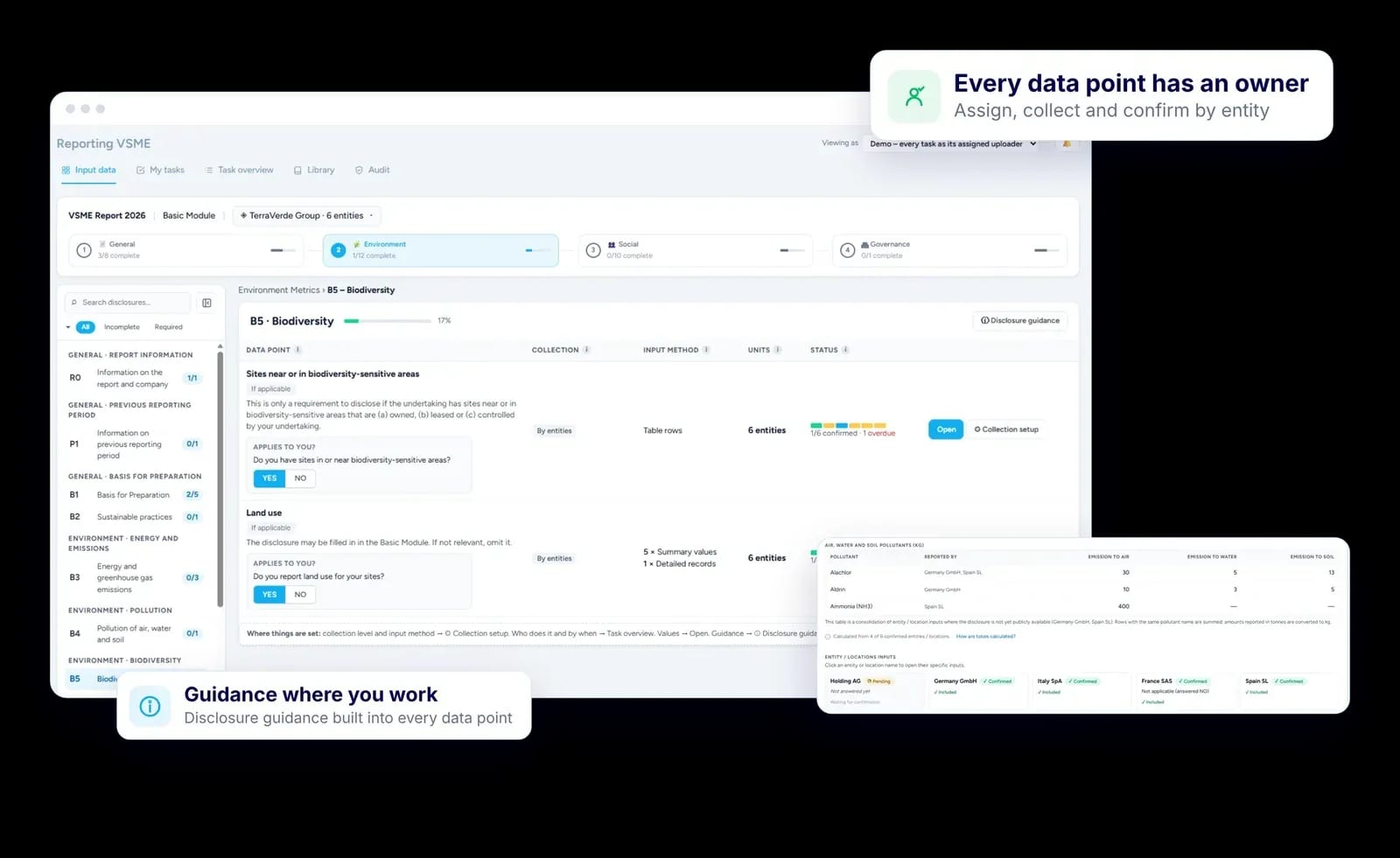1400x858 pixels.
Task: Filter disclosures by Required
Action: 169,327
